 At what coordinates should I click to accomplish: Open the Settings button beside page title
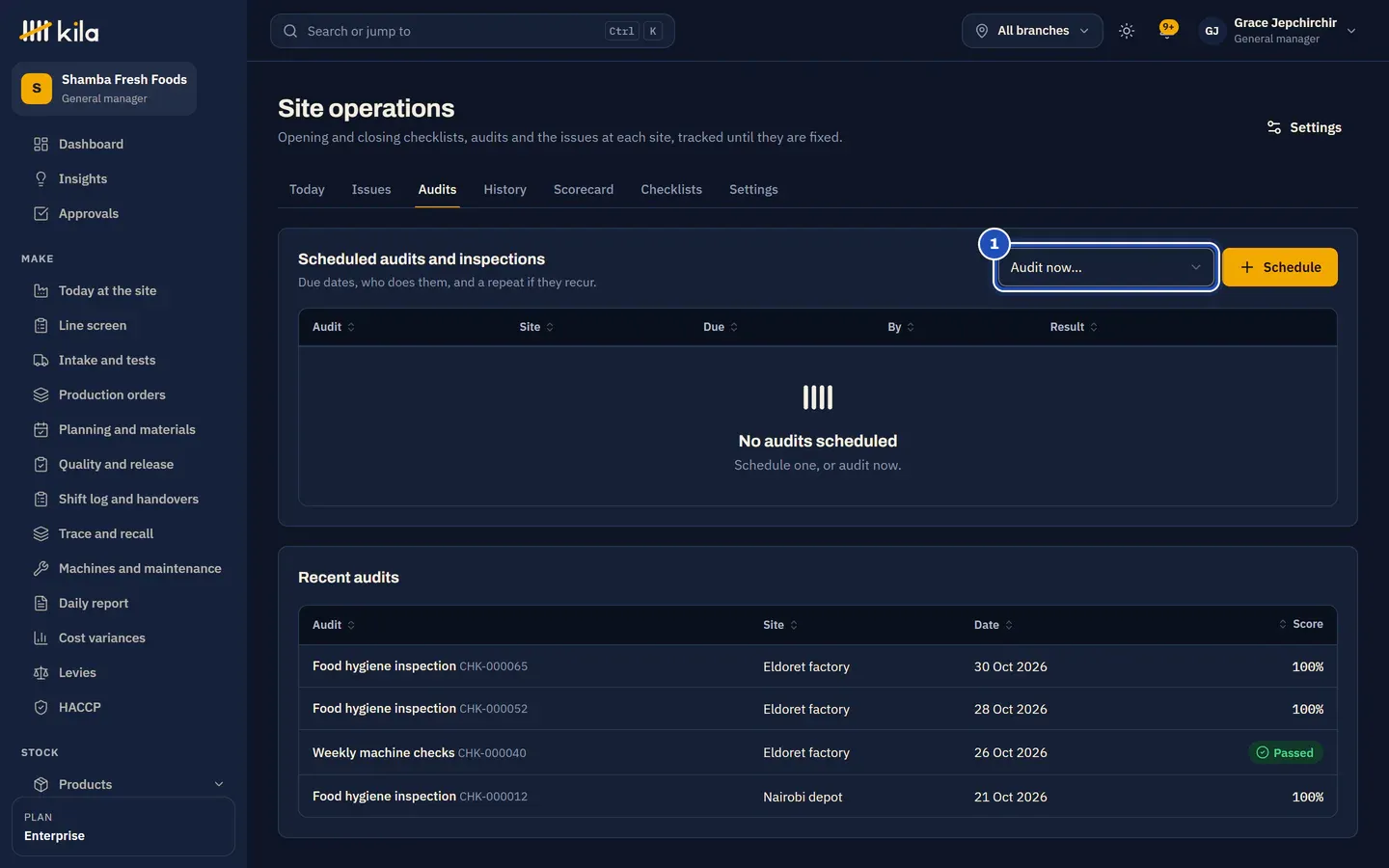coord(1304,127)
